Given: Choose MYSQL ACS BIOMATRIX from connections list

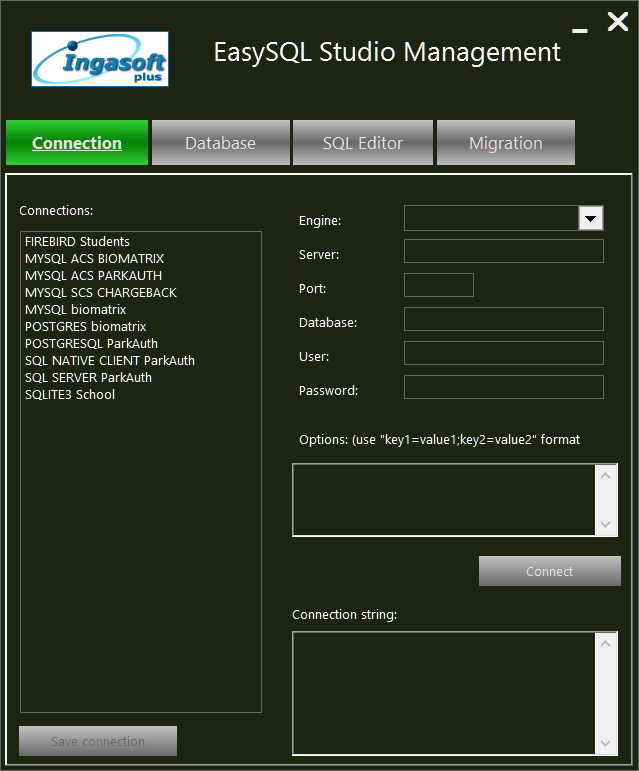Looking at the screenshot, I should click(94, 259).
